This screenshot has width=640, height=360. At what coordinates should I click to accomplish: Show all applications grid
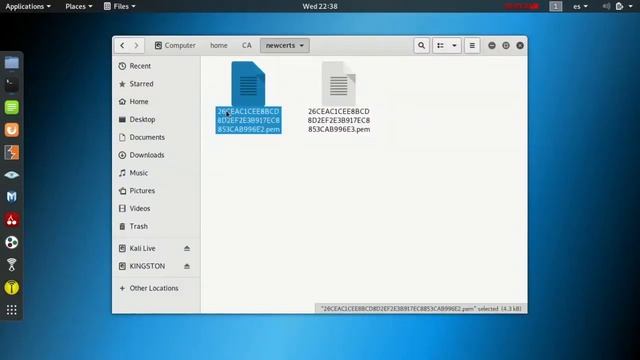pyautogui.click(x=11, y=310)
